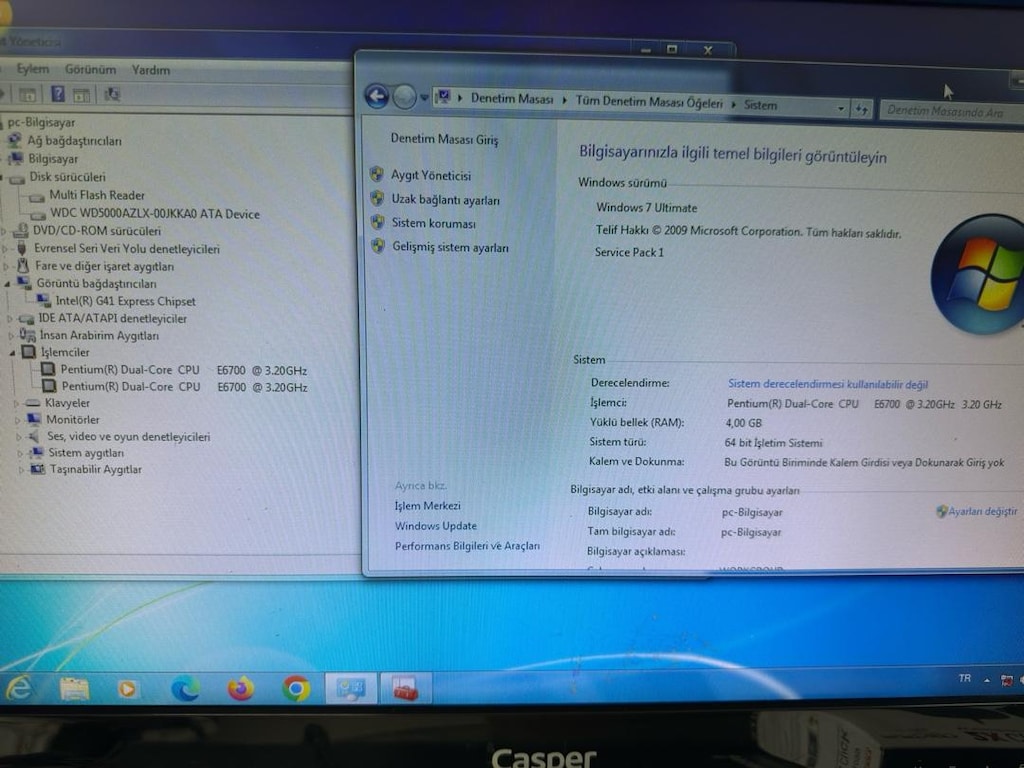Expand the DVD/CD-ROM sürücüleri node

coord(4,231)
